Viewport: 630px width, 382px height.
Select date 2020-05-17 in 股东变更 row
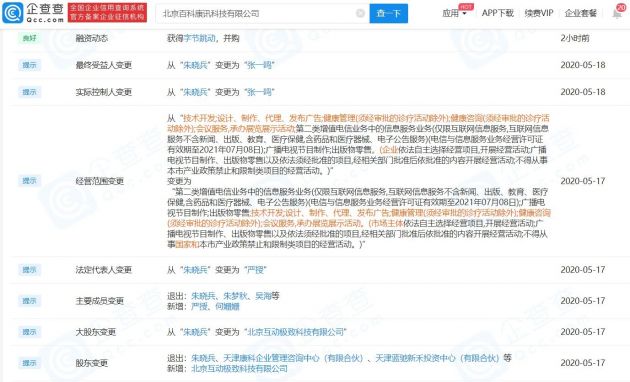pos(583,363)
